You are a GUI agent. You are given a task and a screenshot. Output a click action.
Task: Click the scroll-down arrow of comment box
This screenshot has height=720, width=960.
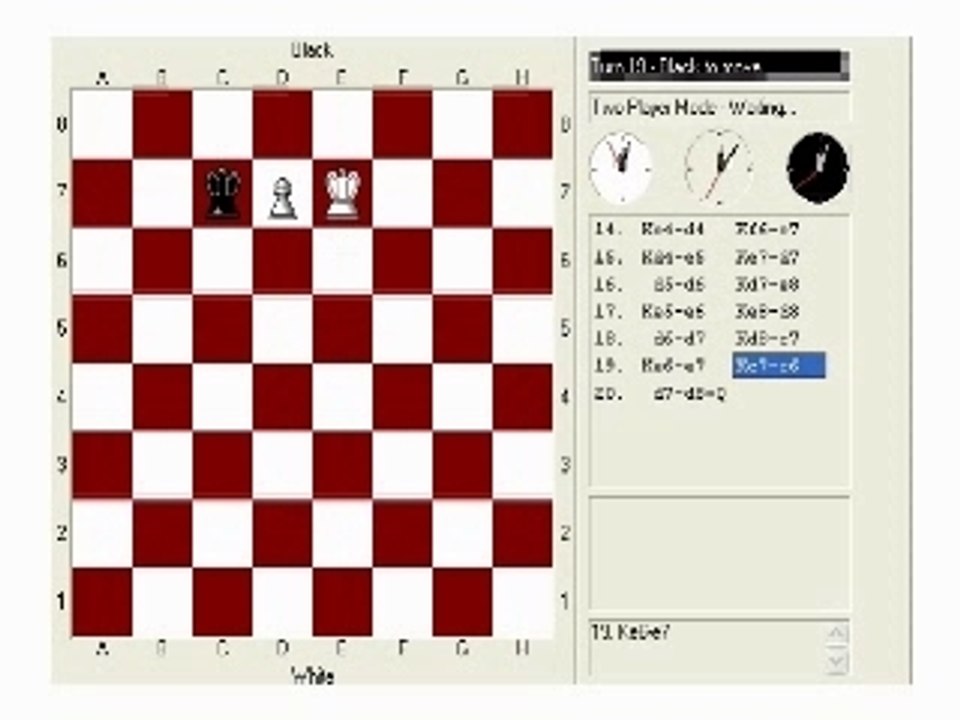click(836, 661)
